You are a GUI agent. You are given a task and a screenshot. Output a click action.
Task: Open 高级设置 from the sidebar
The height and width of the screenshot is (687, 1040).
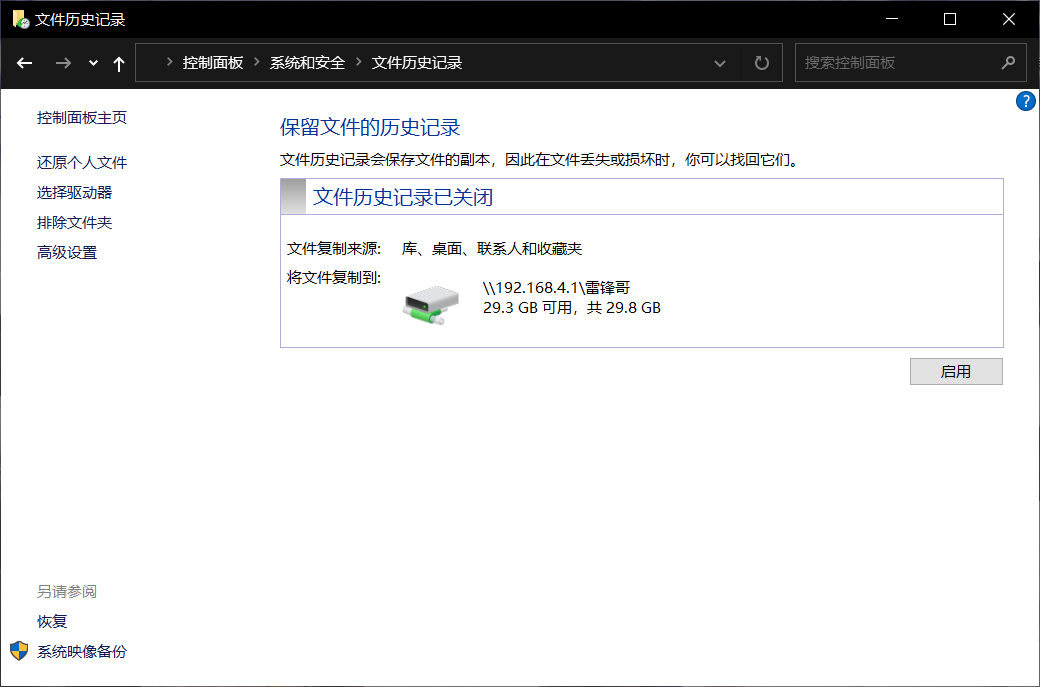66,252
